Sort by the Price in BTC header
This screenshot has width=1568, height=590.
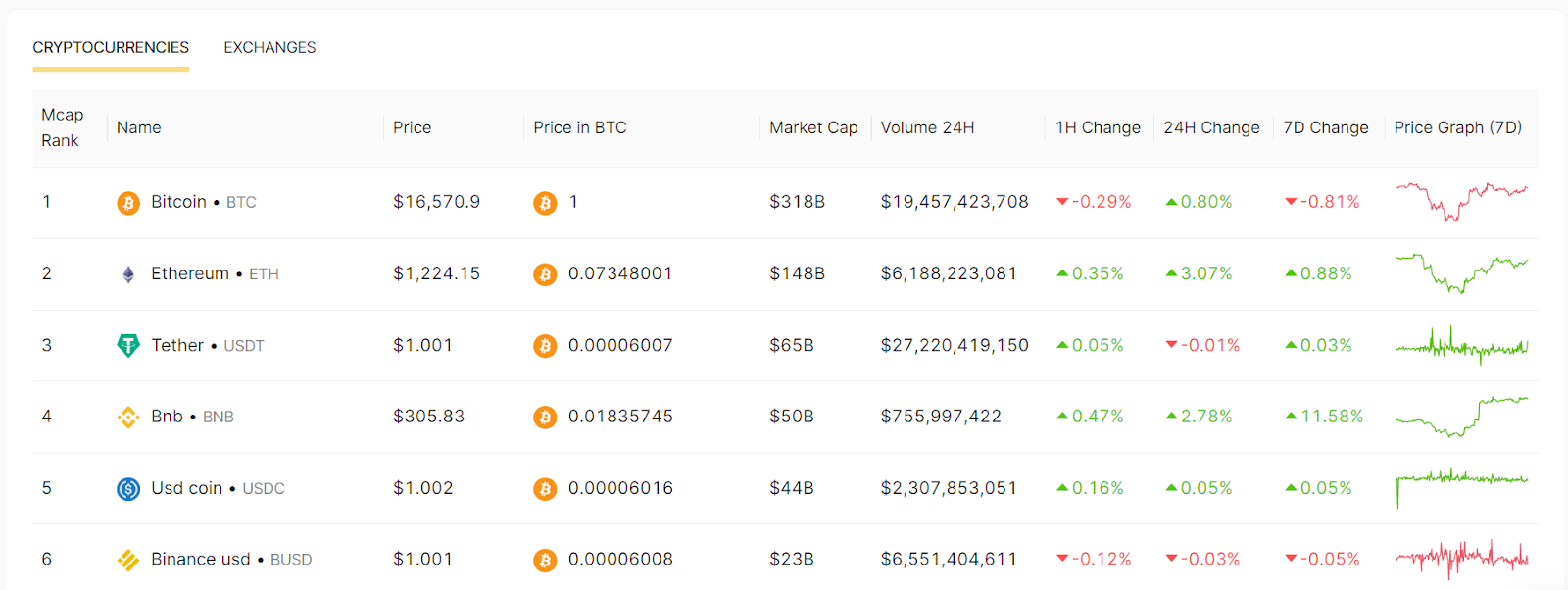(580, 127)
